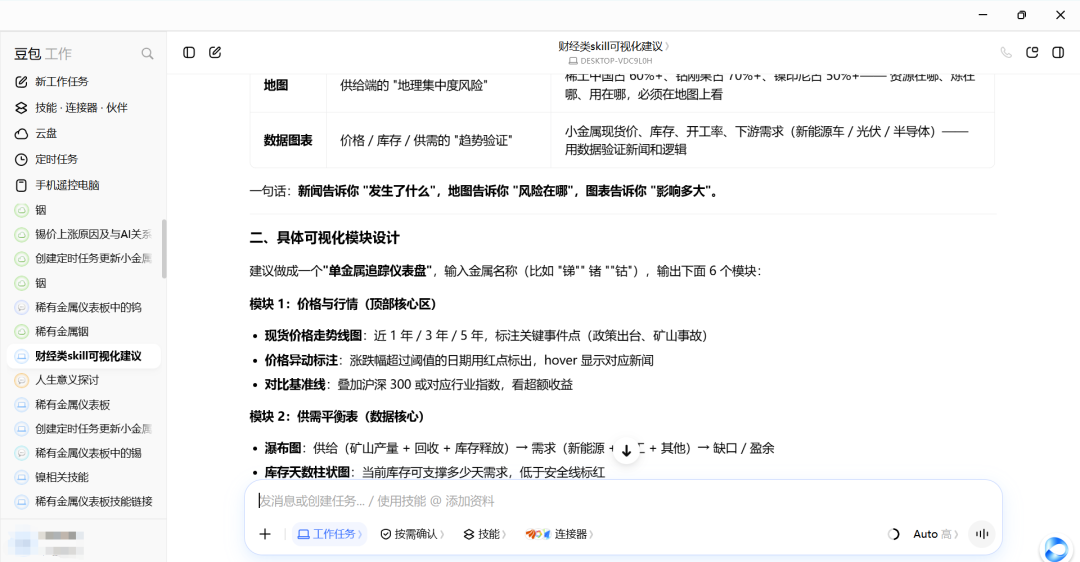Image resolution: width=1080 pixels, height=562 pixels.
Task: Expand the chat title 财经类skill可视化建议 menu
Action: pyautogui.click(x=613, y=46)
